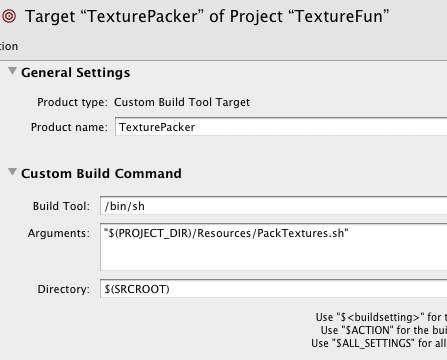Collapse the Custom Build Command disclosure triangle

[12, 172]
